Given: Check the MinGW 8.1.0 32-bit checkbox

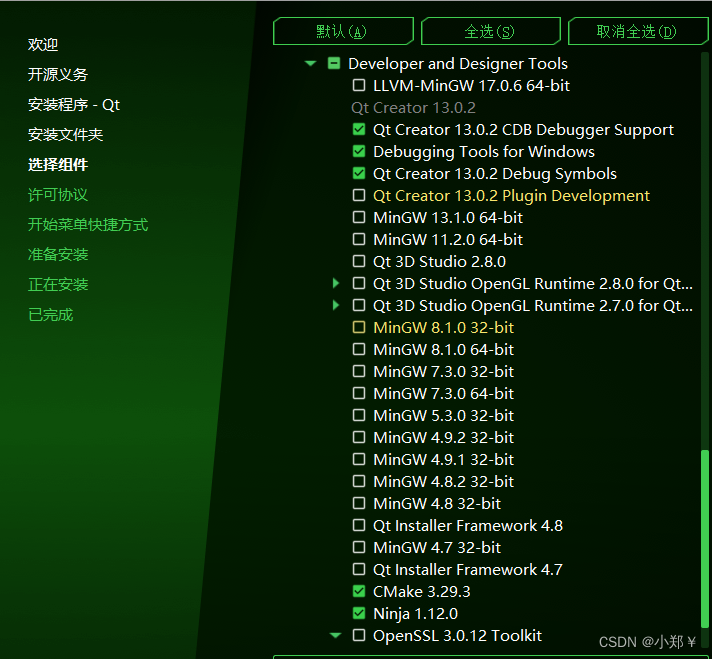Looking at the screenshot, I should [x=359, y=327].
